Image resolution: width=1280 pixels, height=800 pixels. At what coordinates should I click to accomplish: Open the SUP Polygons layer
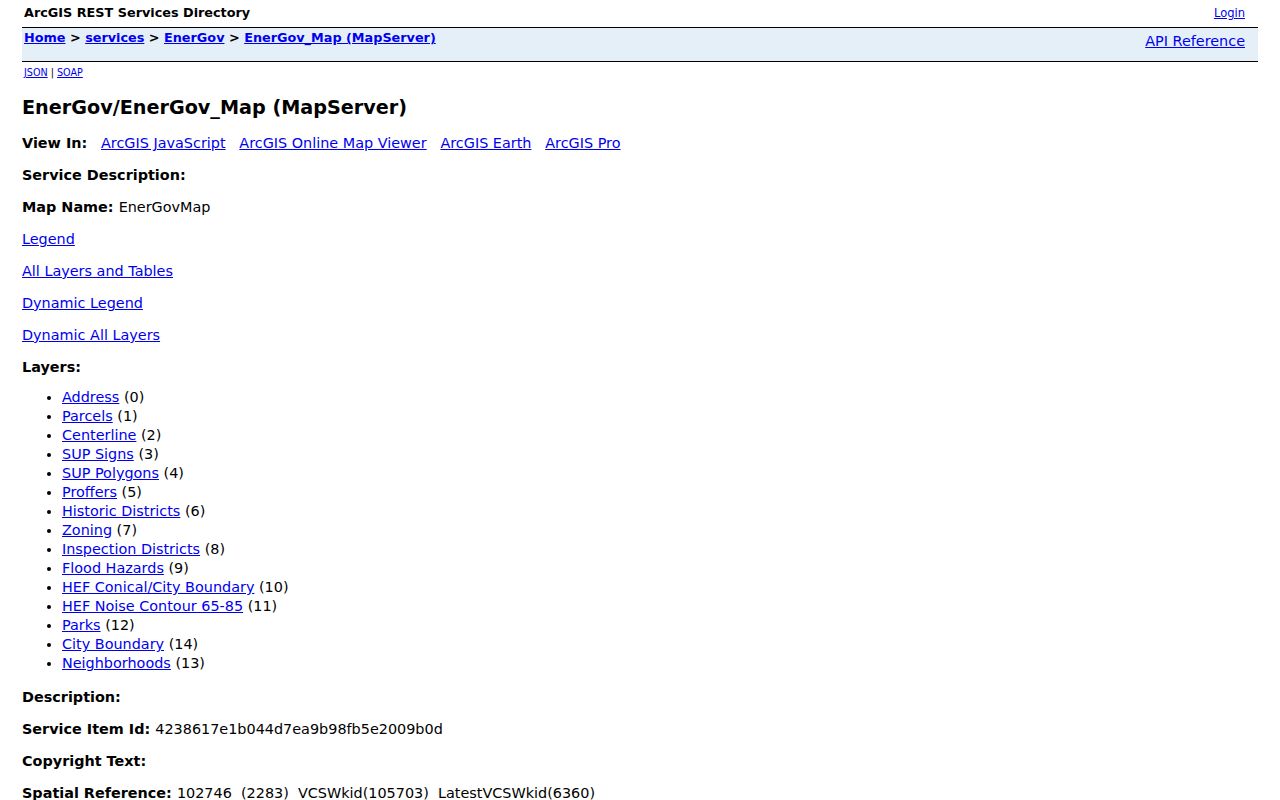click(x=110, y=473)
